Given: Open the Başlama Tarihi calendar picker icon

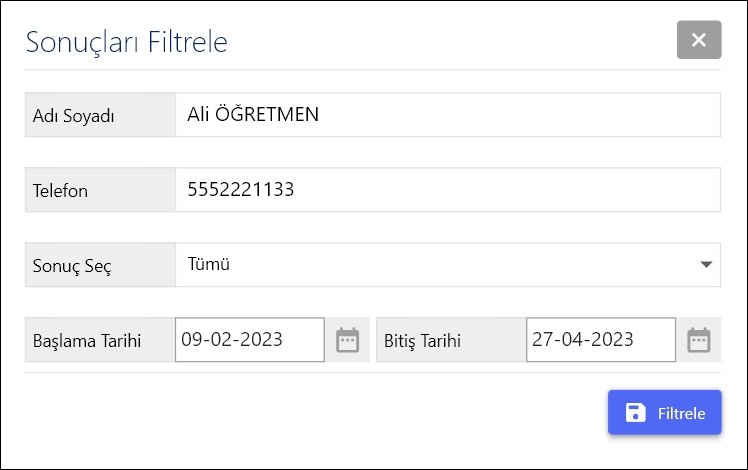Looking at the screenshot, I should click(x=347, y=340).
